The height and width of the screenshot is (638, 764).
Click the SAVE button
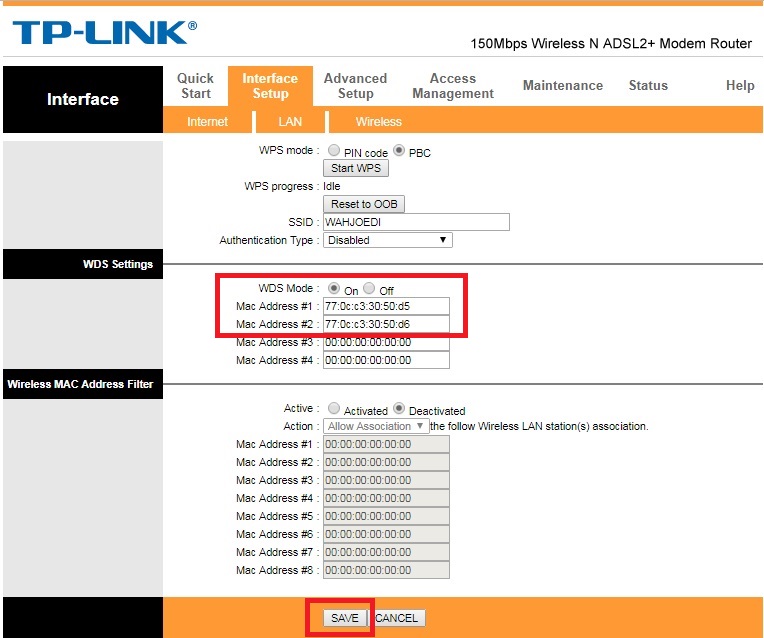click(x=344, y=618)
